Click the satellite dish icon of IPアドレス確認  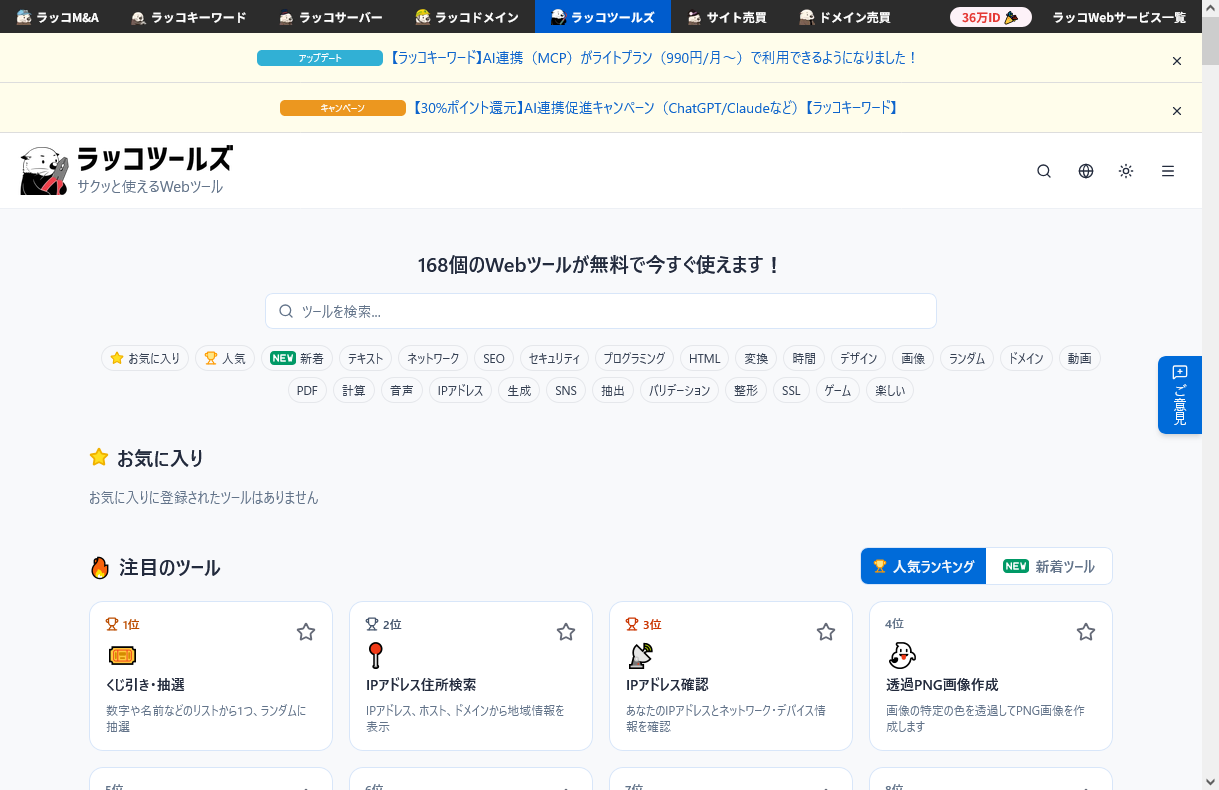(640, 656)
